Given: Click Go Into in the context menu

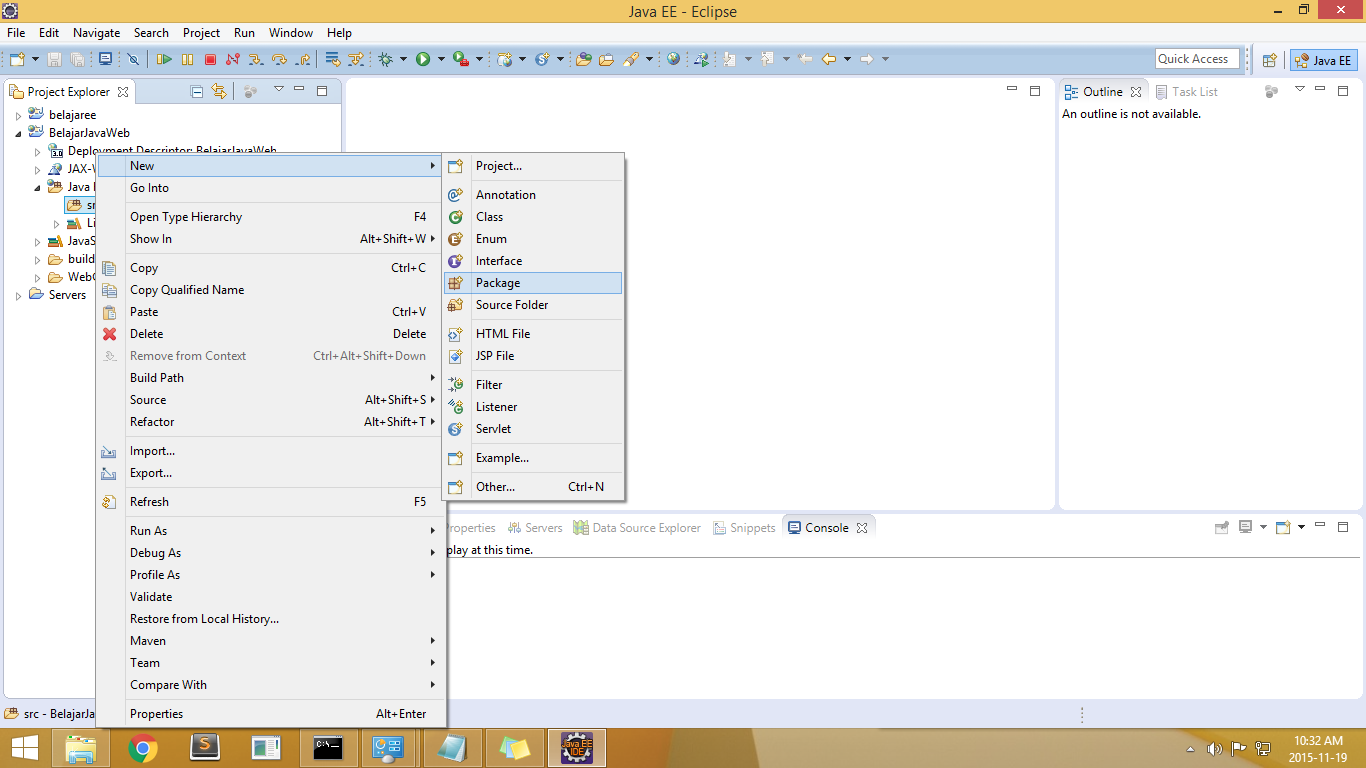Looking at the screenshot, I should (x=270, y=188).
